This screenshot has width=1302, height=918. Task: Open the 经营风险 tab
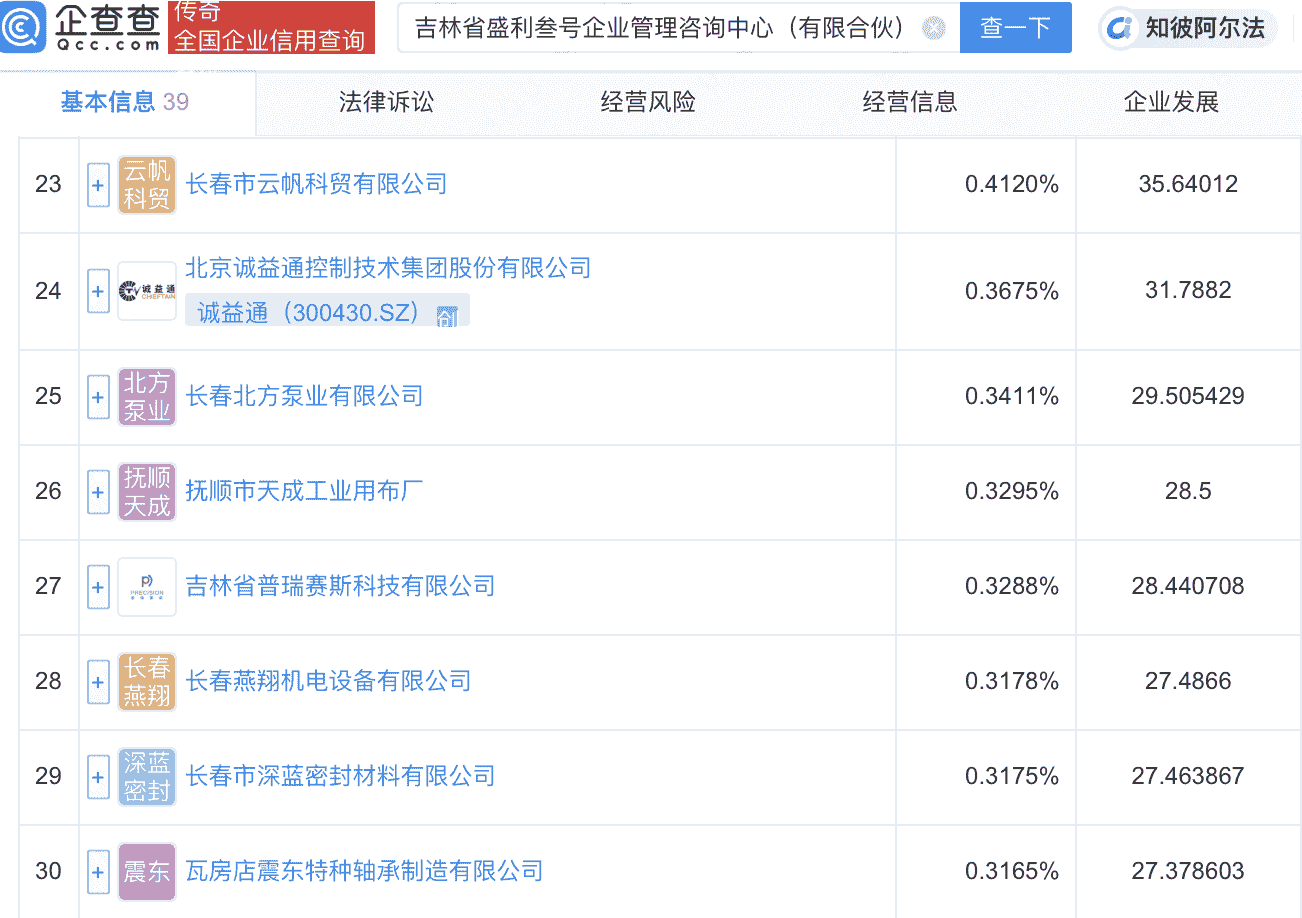(648, 102)
